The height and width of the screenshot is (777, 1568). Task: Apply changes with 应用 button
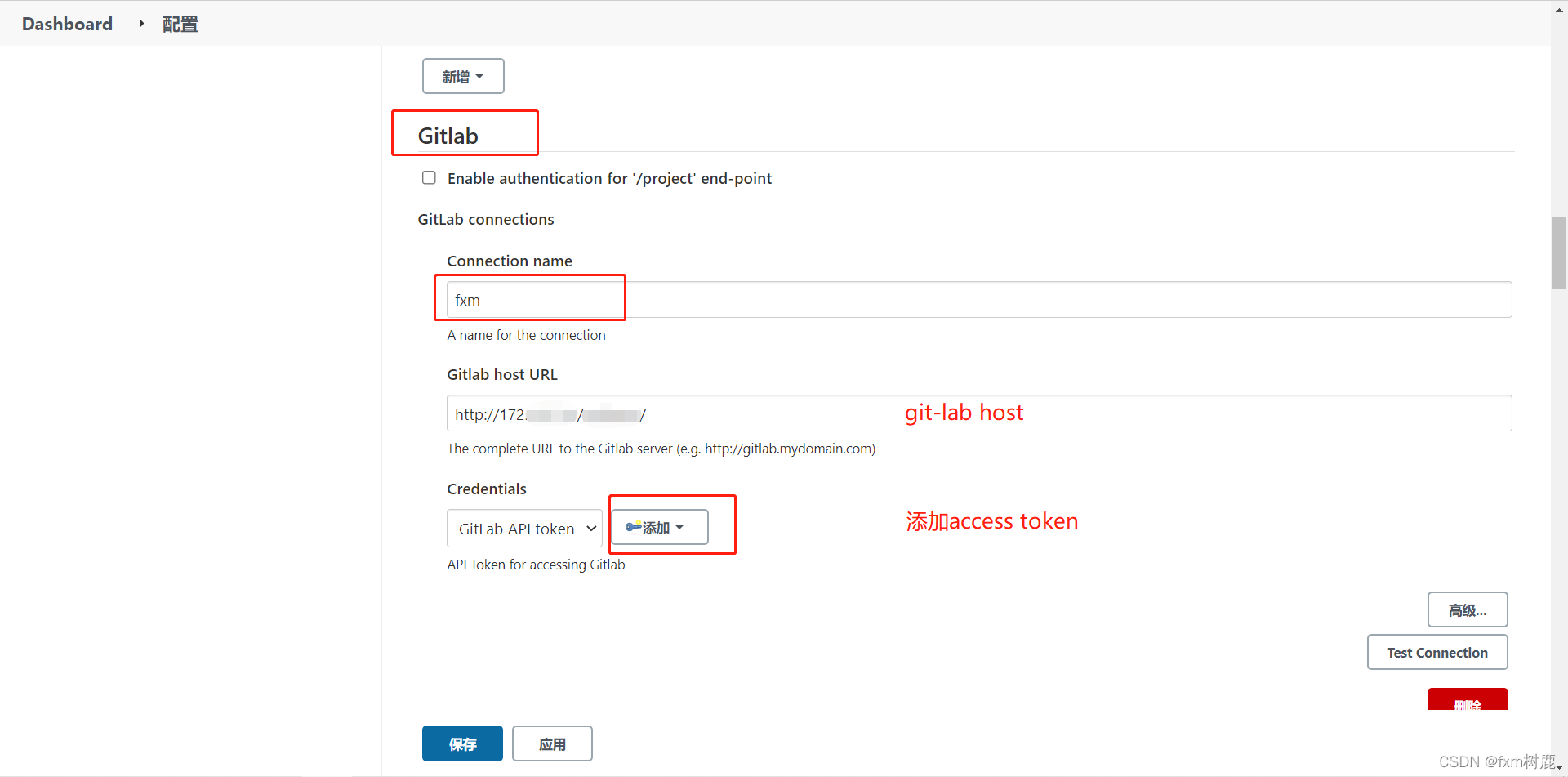[552, 744]
